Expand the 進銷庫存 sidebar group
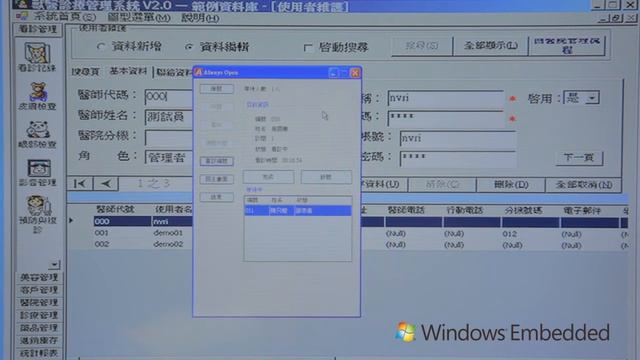Viewport: 640px width, 360px height. (x=39, y=340)
